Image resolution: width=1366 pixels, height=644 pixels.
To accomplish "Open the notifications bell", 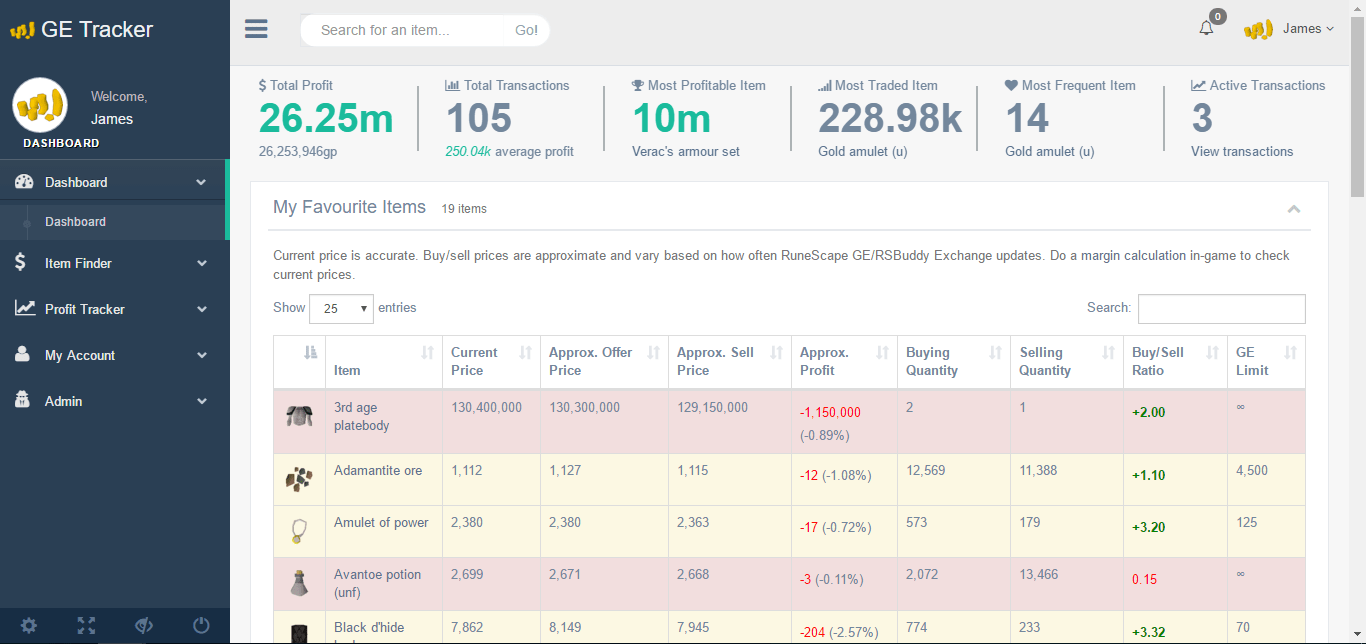I will click(x=1206, y=28).
